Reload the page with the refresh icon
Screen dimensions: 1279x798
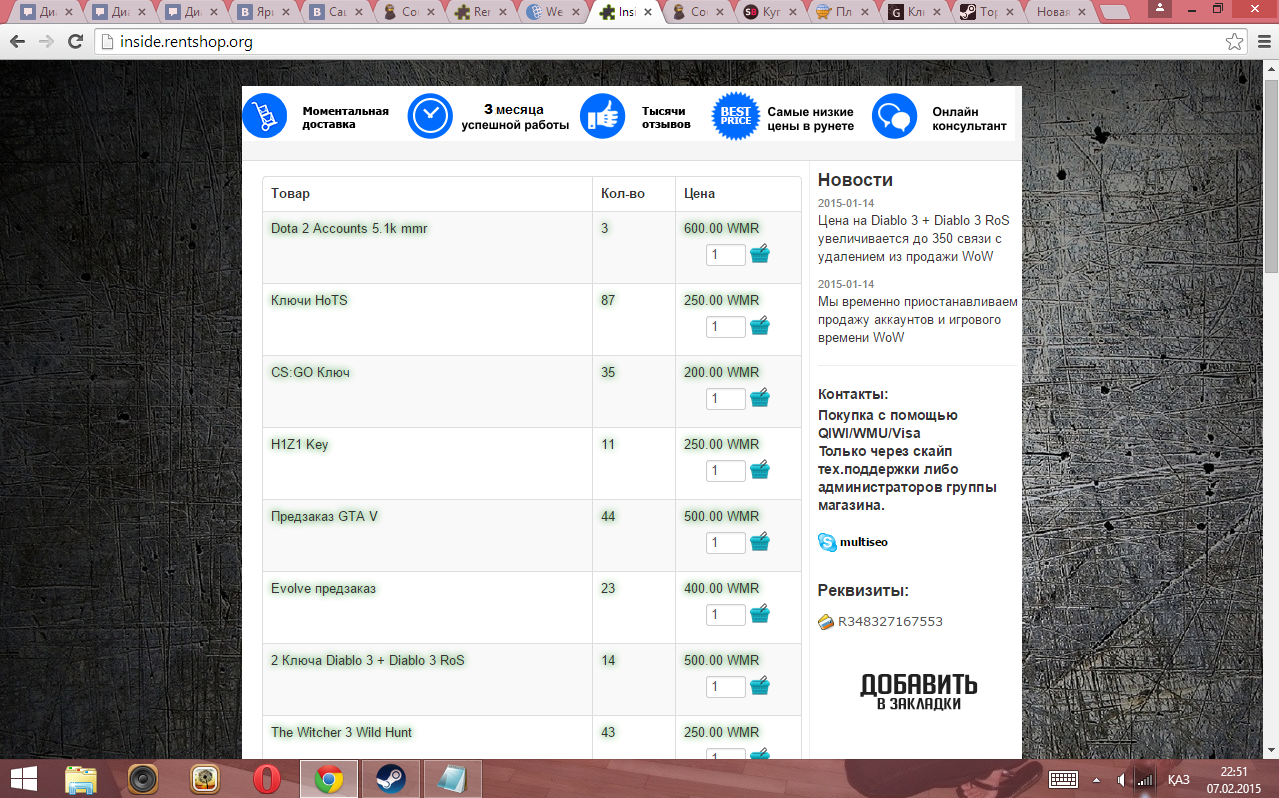click(75, 42)
